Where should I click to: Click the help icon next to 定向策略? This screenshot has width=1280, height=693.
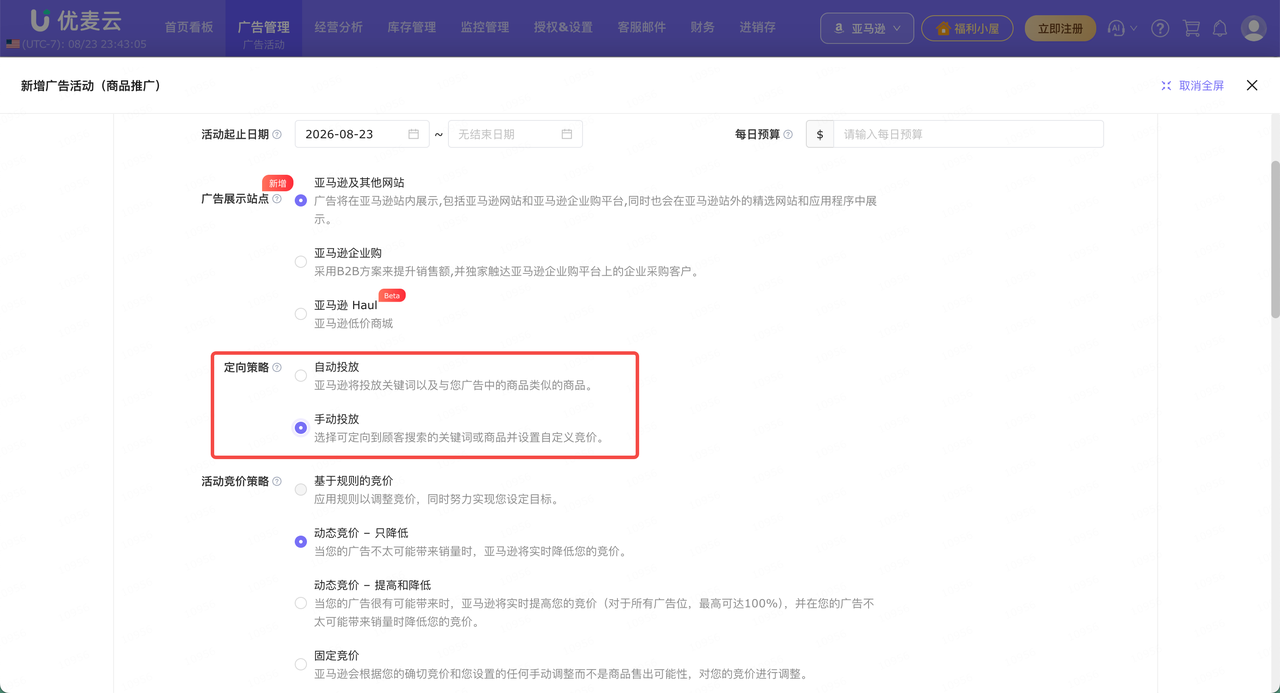[277, 367]
